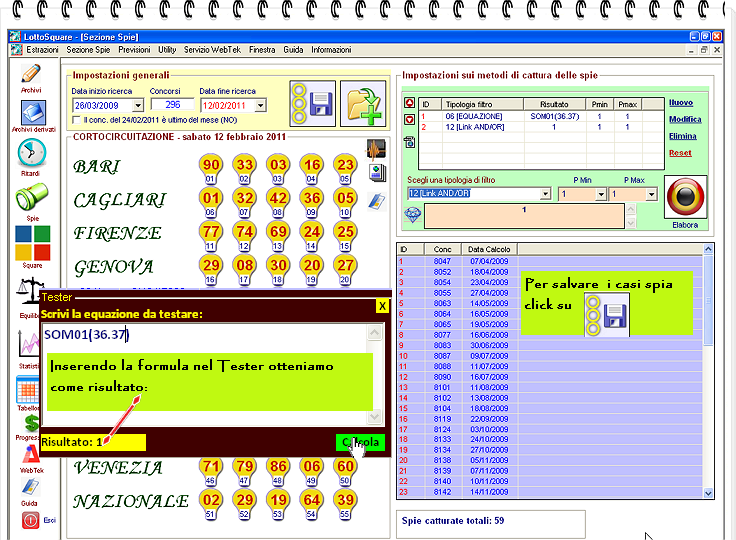Expand Data fine ricerca dropdown
This screenshot has height=540, width=736.
pos(261,105)
